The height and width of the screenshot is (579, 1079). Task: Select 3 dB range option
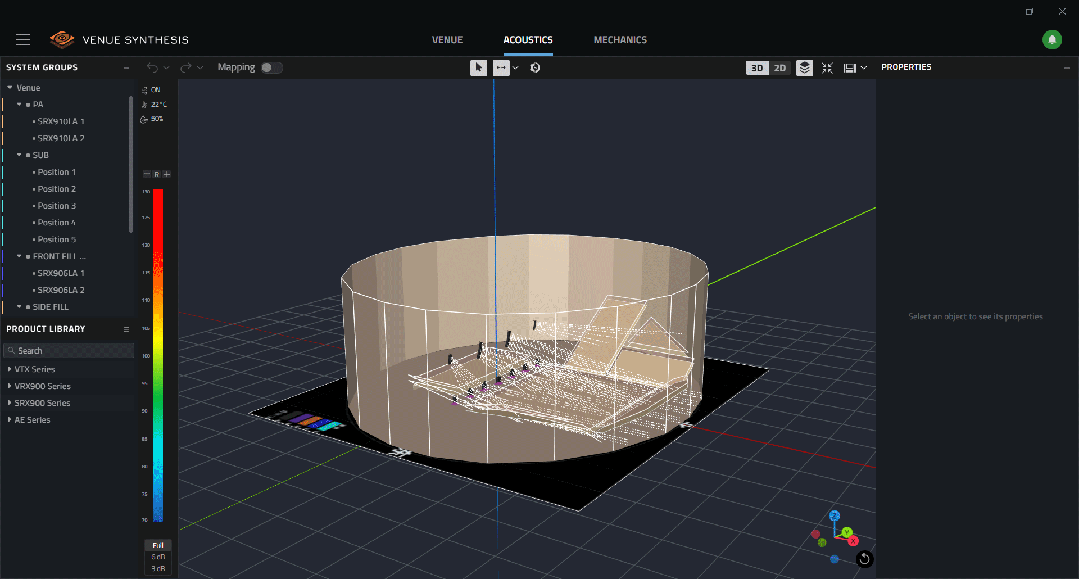158,569
